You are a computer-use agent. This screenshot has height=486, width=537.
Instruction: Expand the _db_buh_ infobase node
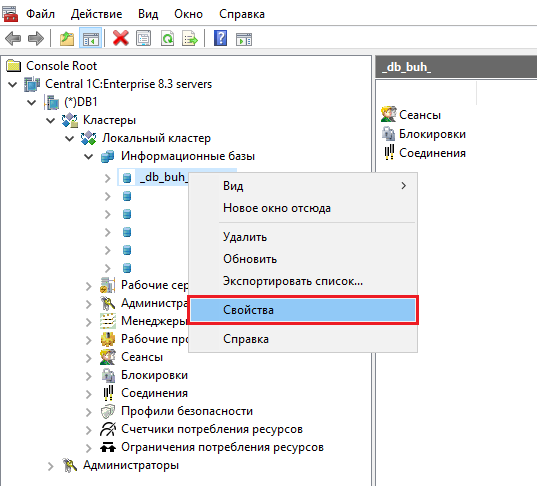[108, 178]
